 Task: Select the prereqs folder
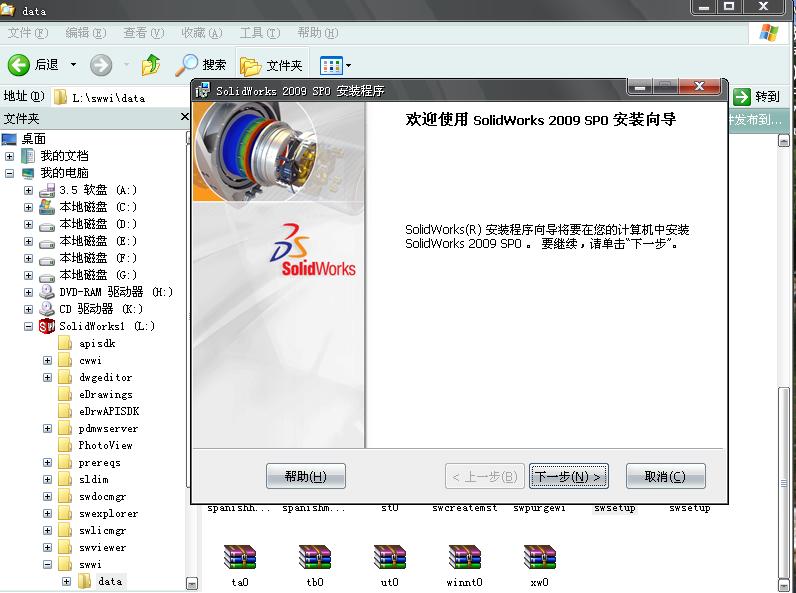pos(100,463)
